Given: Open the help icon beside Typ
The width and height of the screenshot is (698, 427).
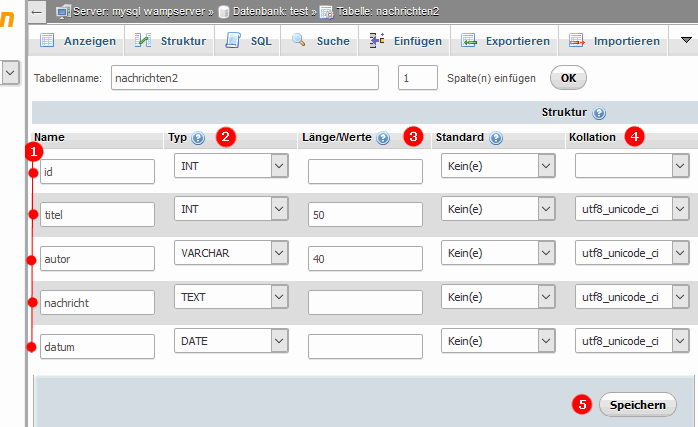Looking at the screenshot, I should pyautogui.click(x=198, y=138).
